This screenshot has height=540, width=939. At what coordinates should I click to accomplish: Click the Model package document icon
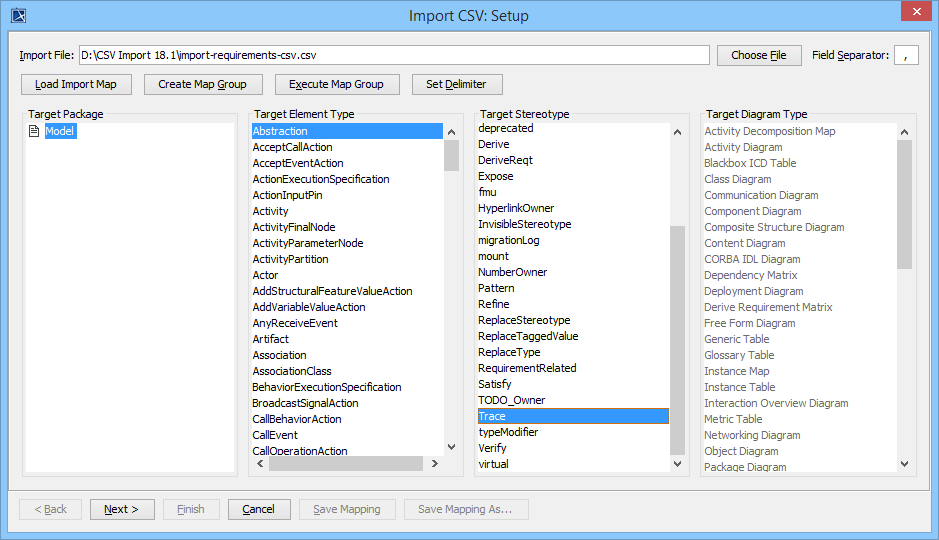tap(34, 131)
